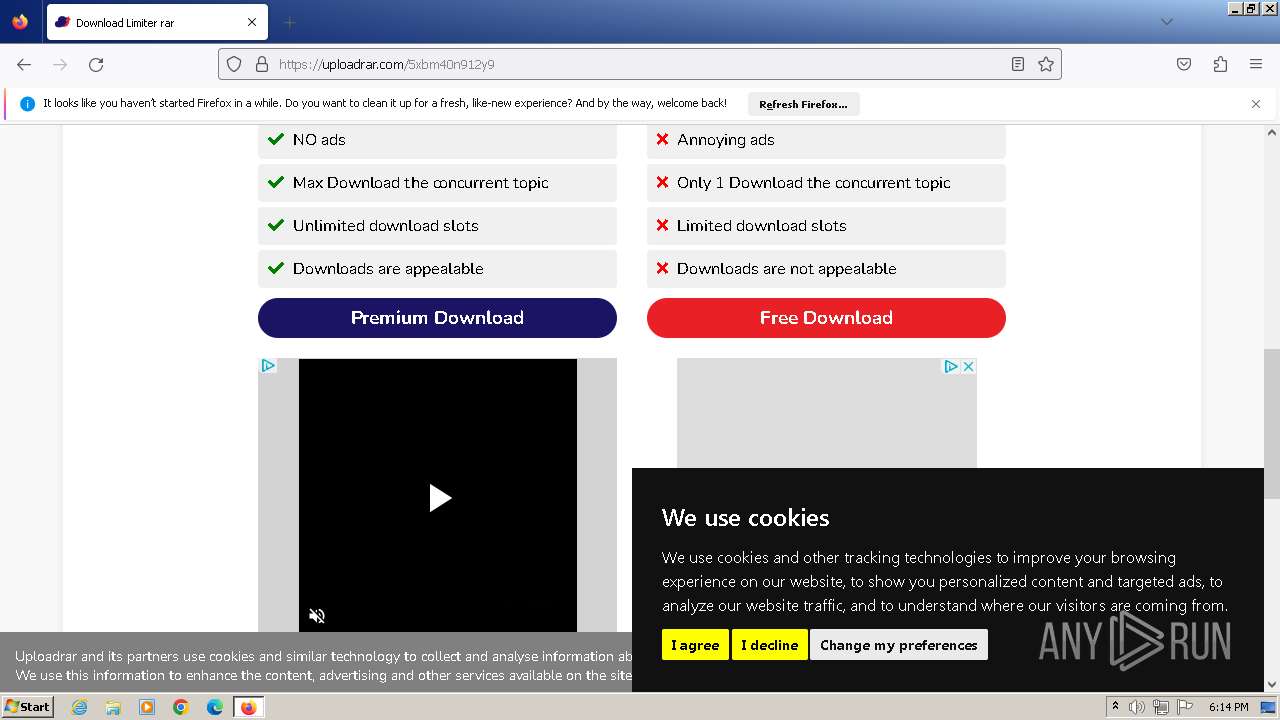
Task: Open media player taskbar icon
Action: coord(147,707)
